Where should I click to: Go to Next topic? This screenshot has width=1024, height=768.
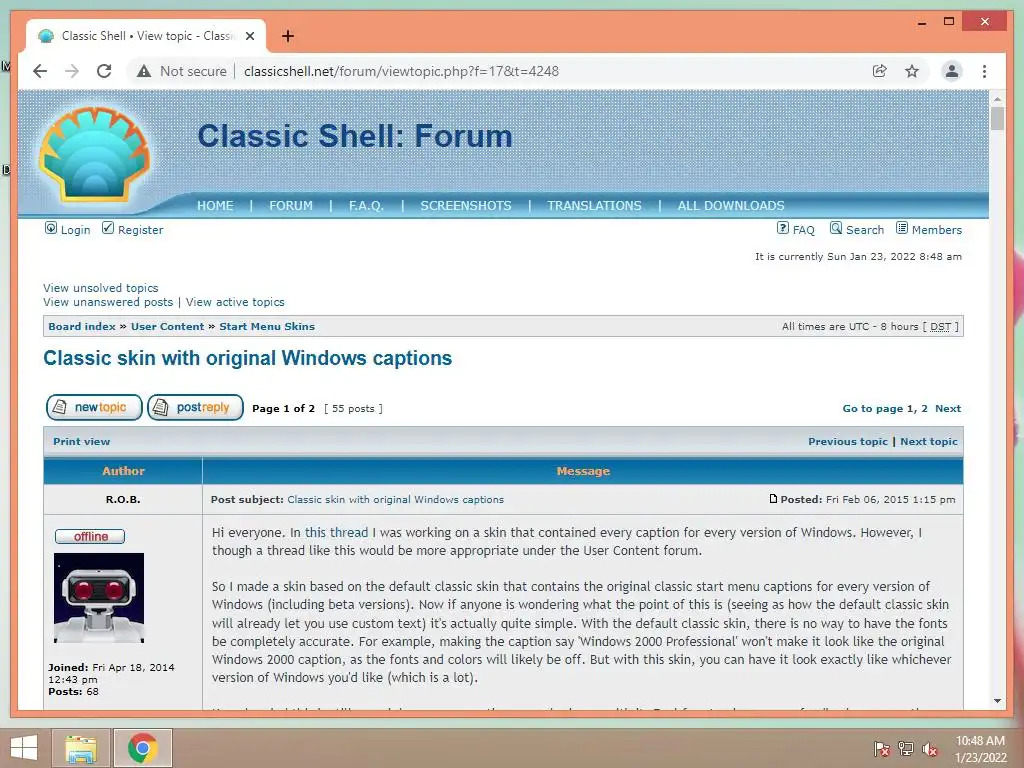929,441
